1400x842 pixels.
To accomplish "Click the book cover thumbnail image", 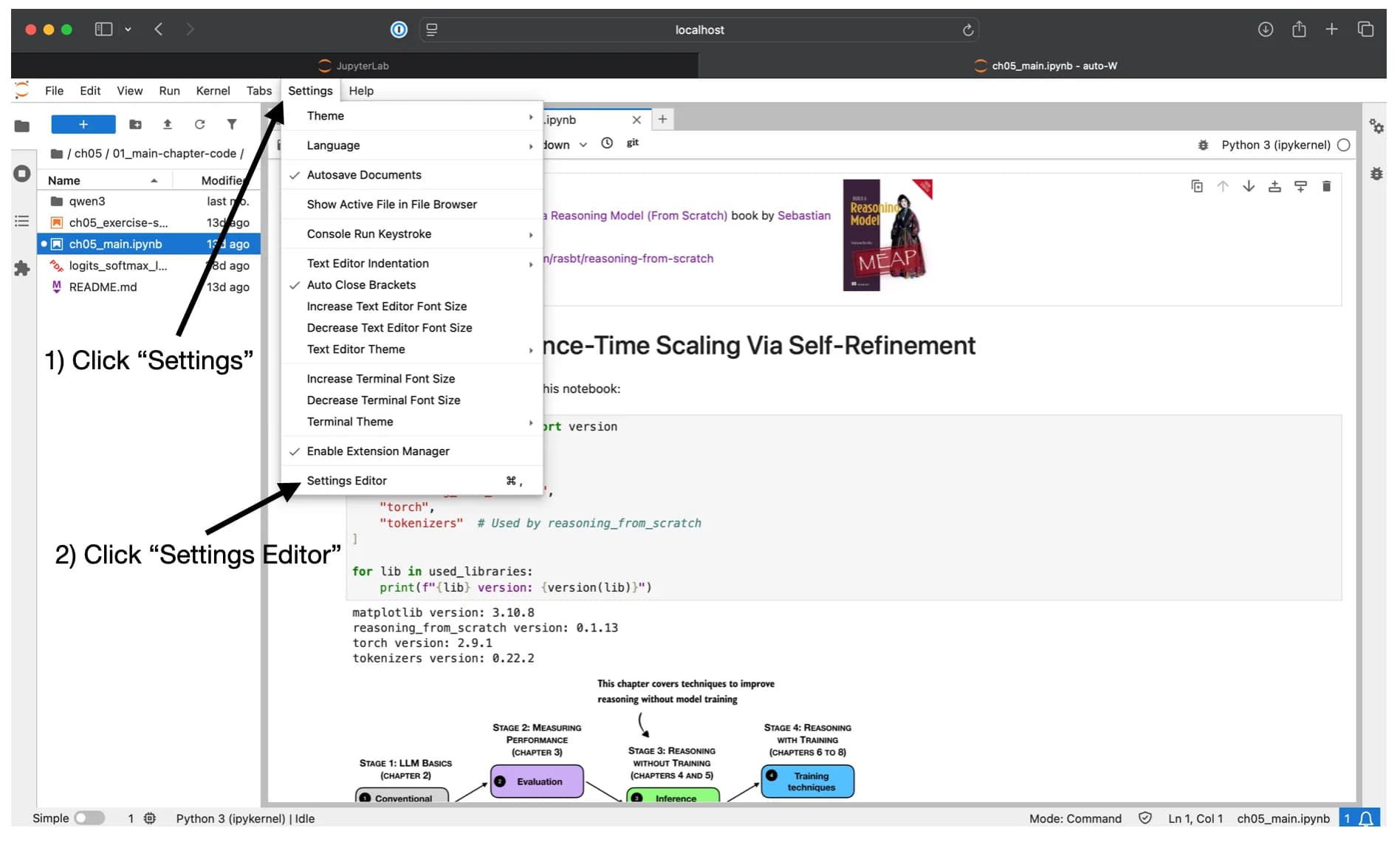I will (x=888, y=235).
